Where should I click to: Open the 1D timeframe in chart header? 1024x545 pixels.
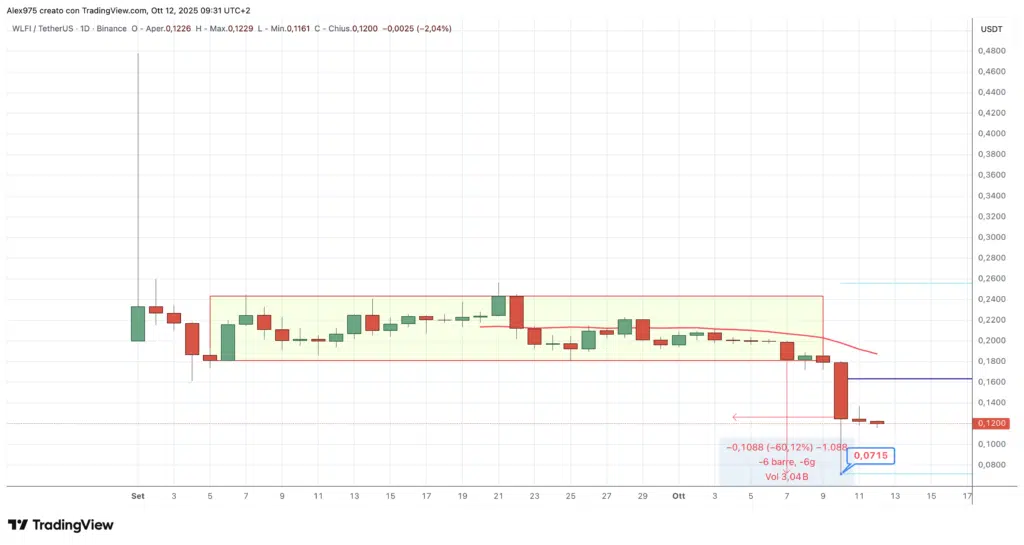coord(96,28)
